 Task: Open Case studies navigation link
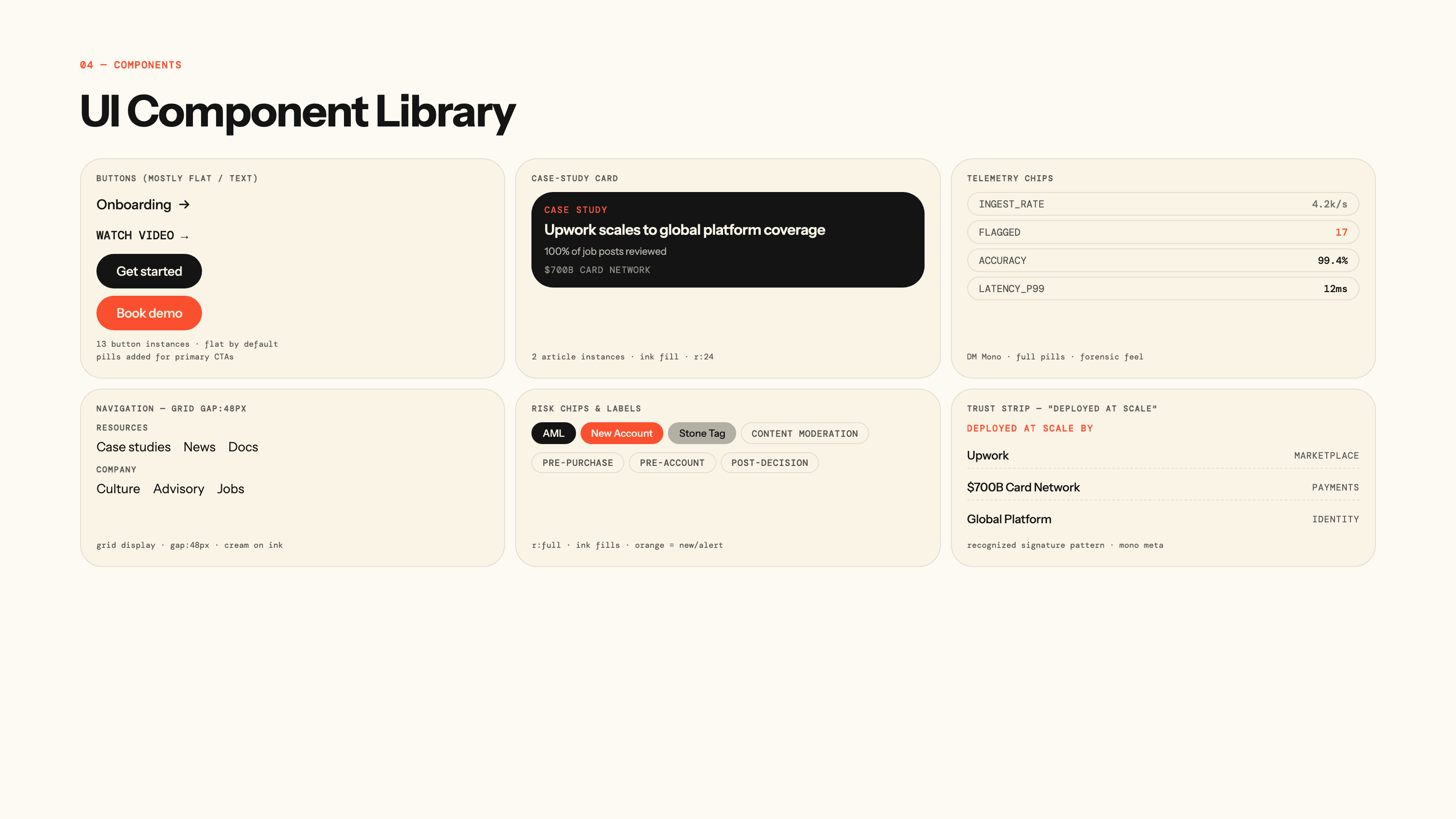point(133,447)
